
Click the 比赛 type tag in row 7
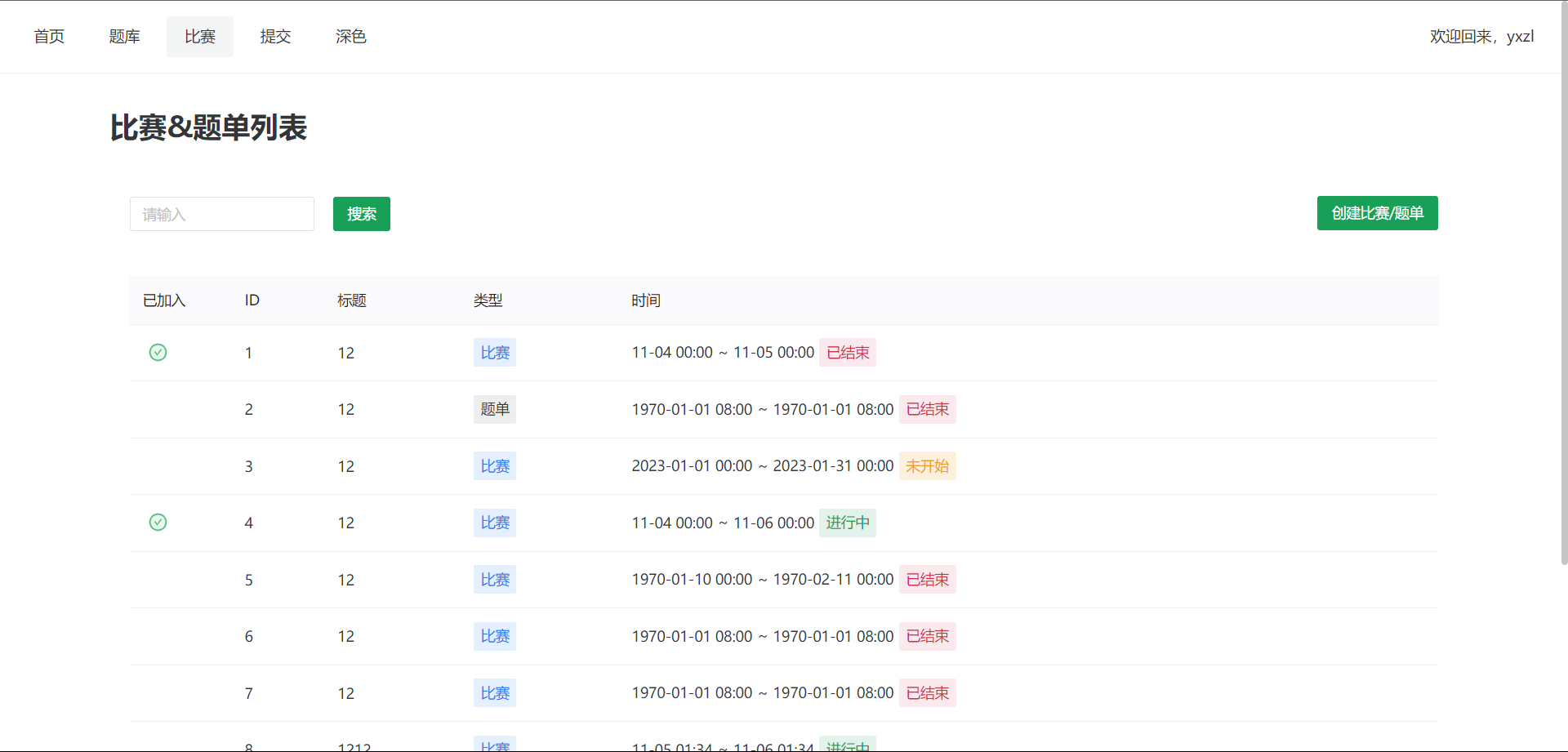pos(494,693)
